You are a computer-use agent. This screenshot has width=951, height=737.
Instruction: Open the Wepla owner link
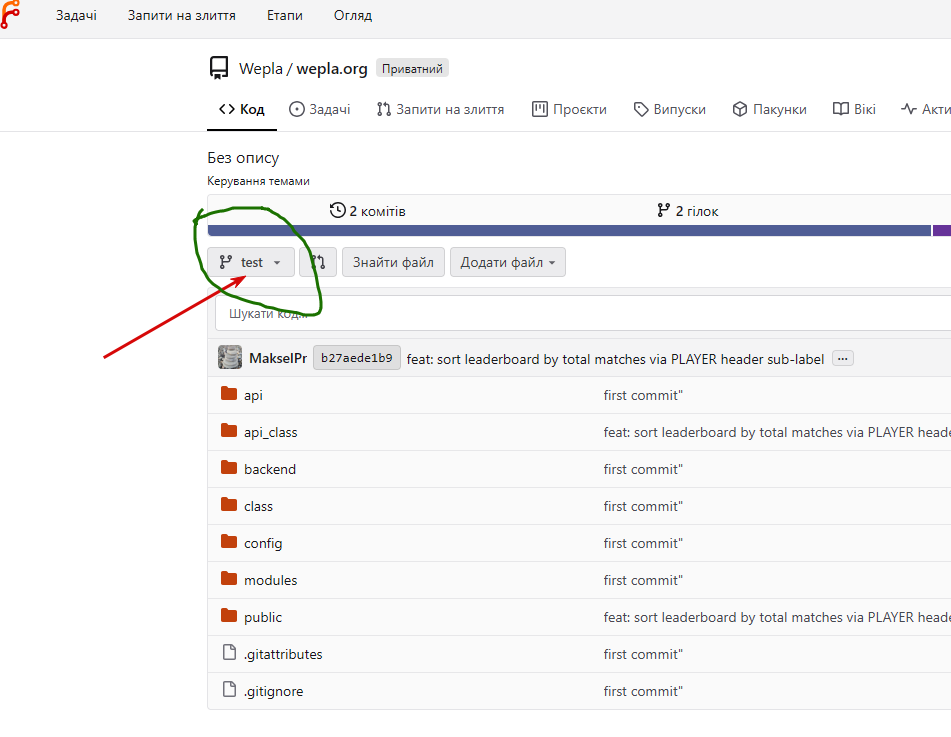pyautogui.click(x=261, y=69)
